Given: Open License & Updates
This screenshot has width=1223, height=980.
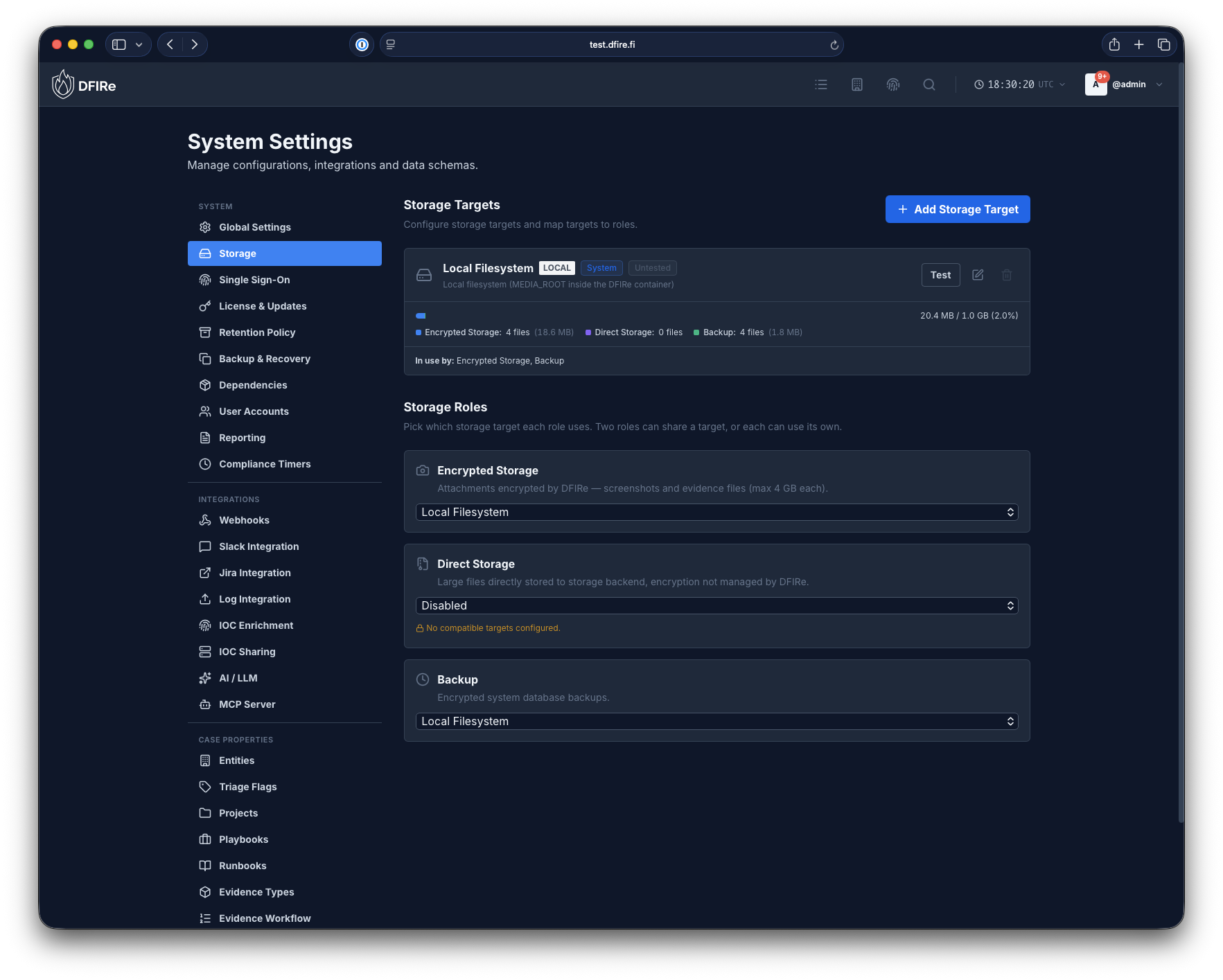Looking at the screenshot, I should 284,306.
